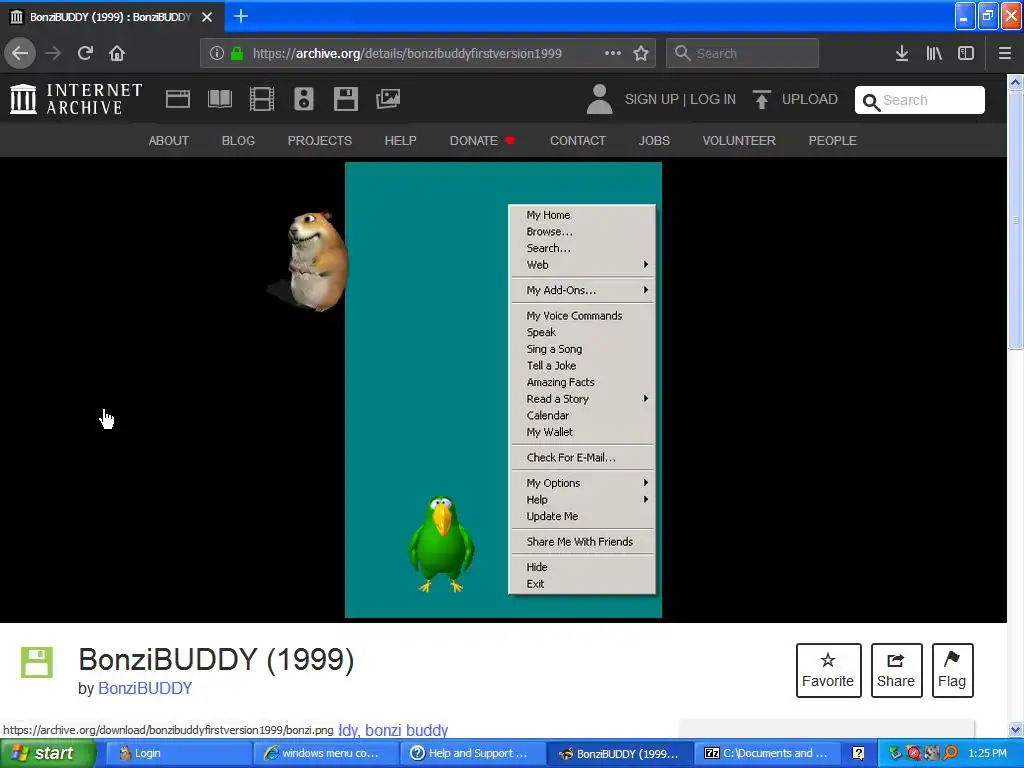Click the upload arrow icon
1024x768 pixels.
761,99
